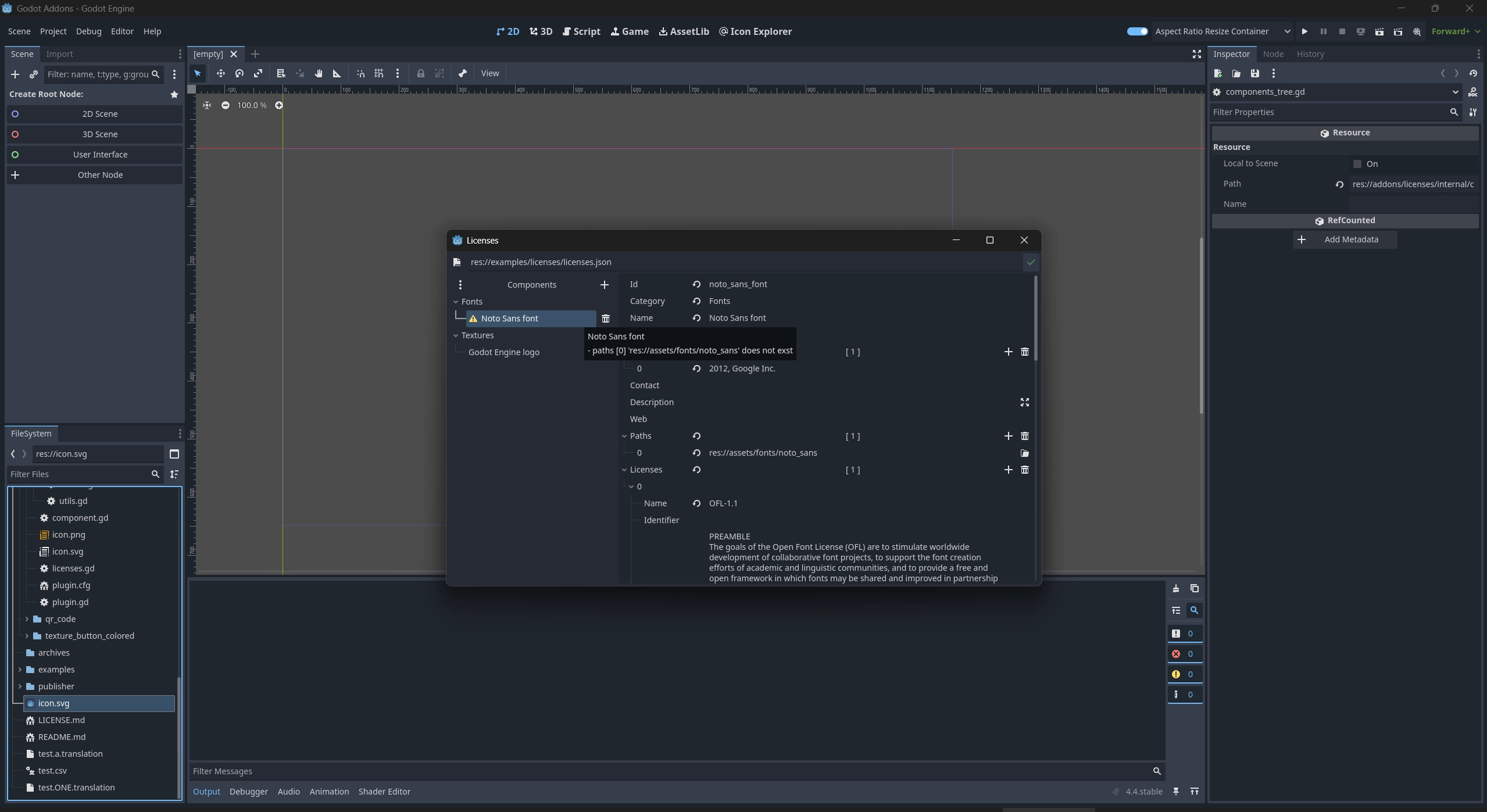Screen dimensions: 1487x812
Task: Open the View menu in canvas toolbar
Action: click(489, 73)
